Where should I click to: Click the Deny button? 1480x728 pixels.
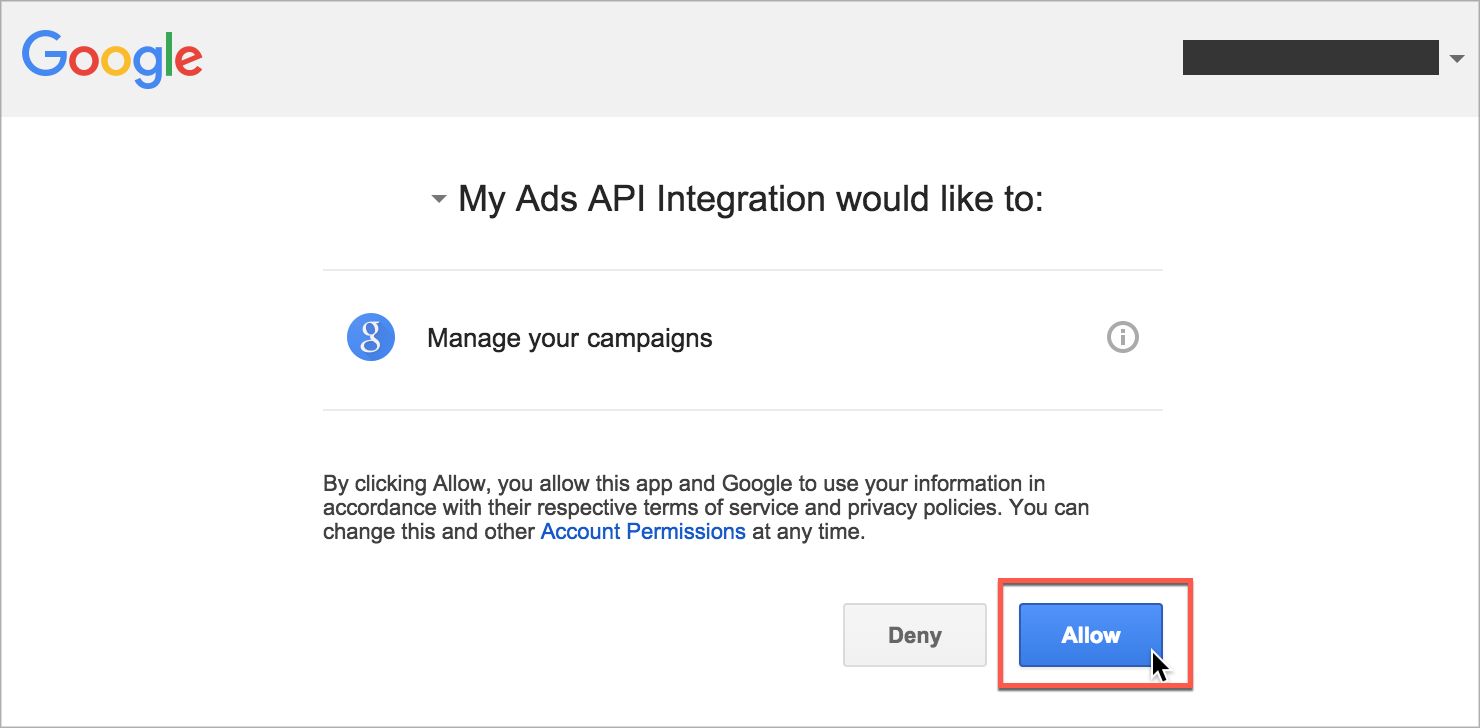pyautogui.click(x=915, y=635)
